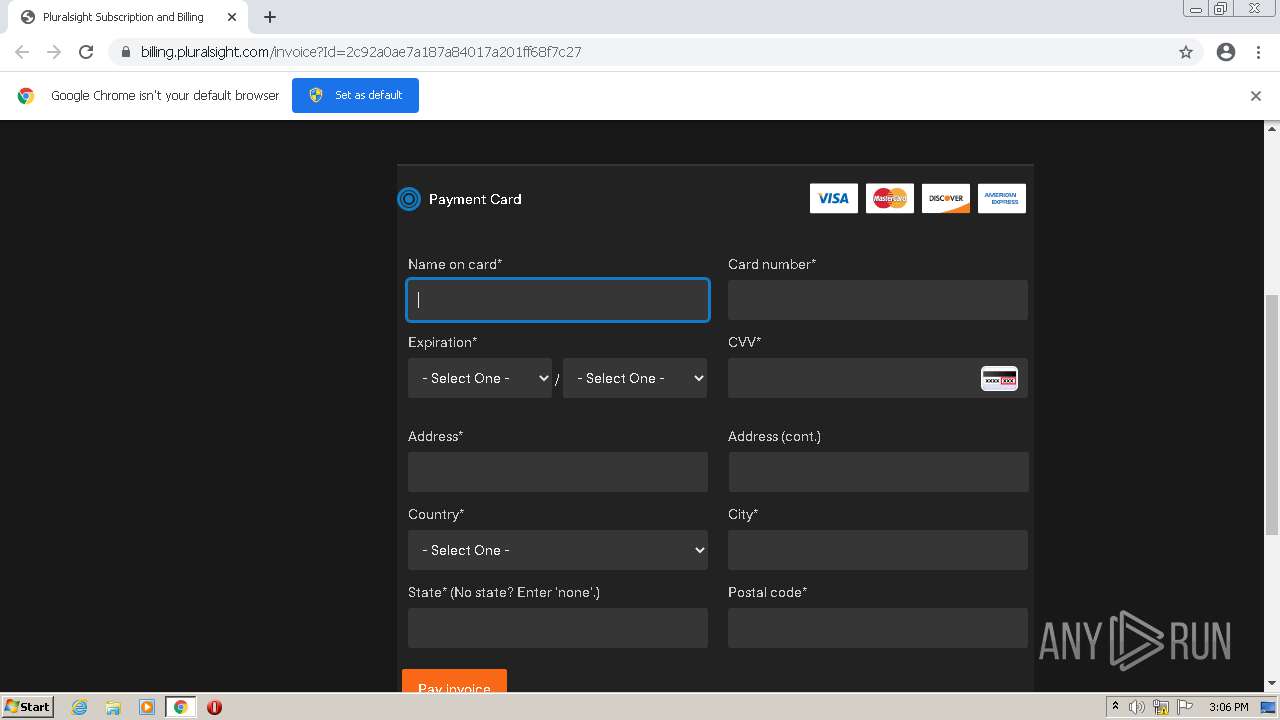Click the site security lock icon
The image size is (1280, 720).
point(126,52)
